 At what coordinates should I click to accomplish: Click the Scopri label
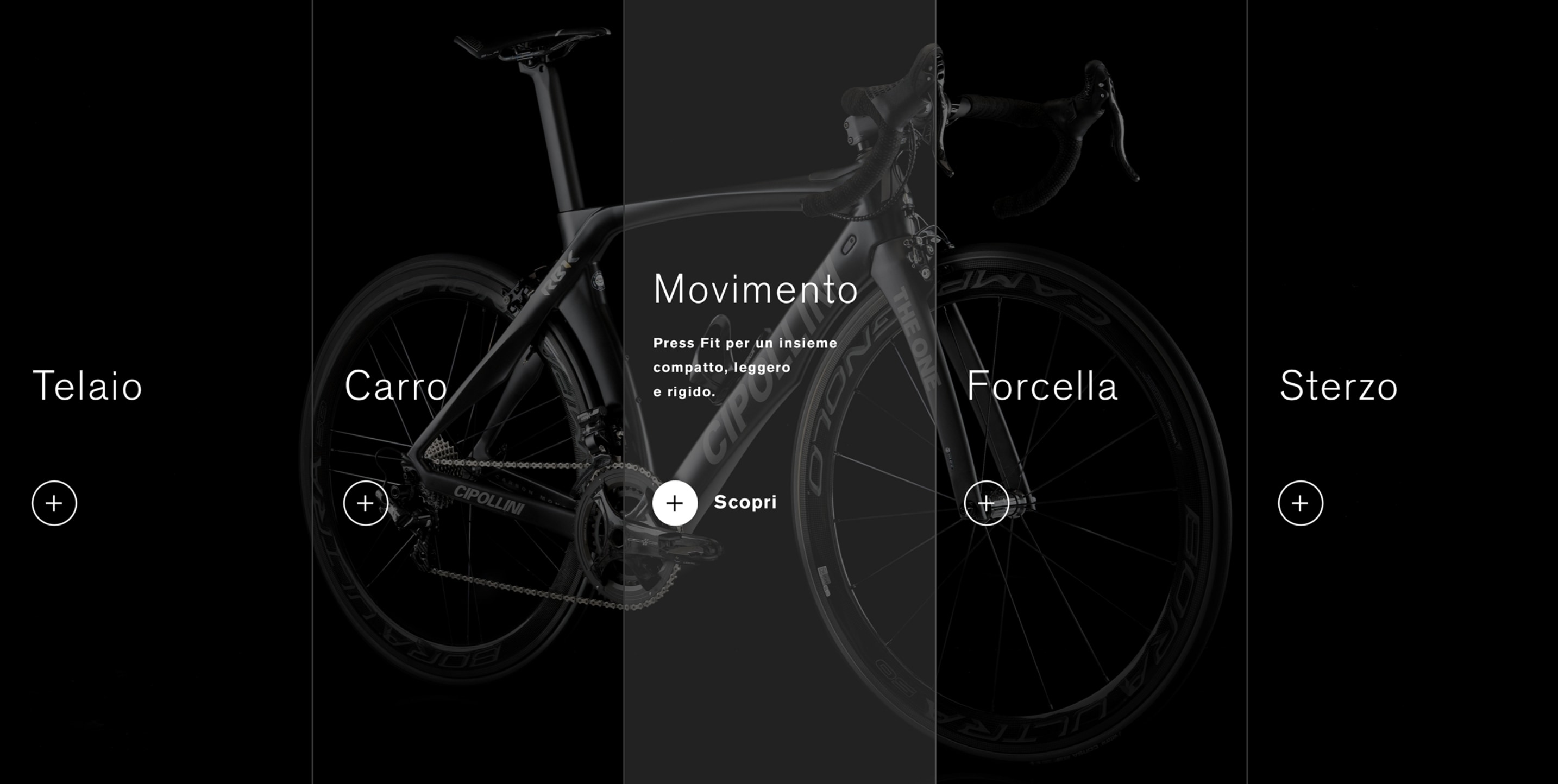[745, 502]
